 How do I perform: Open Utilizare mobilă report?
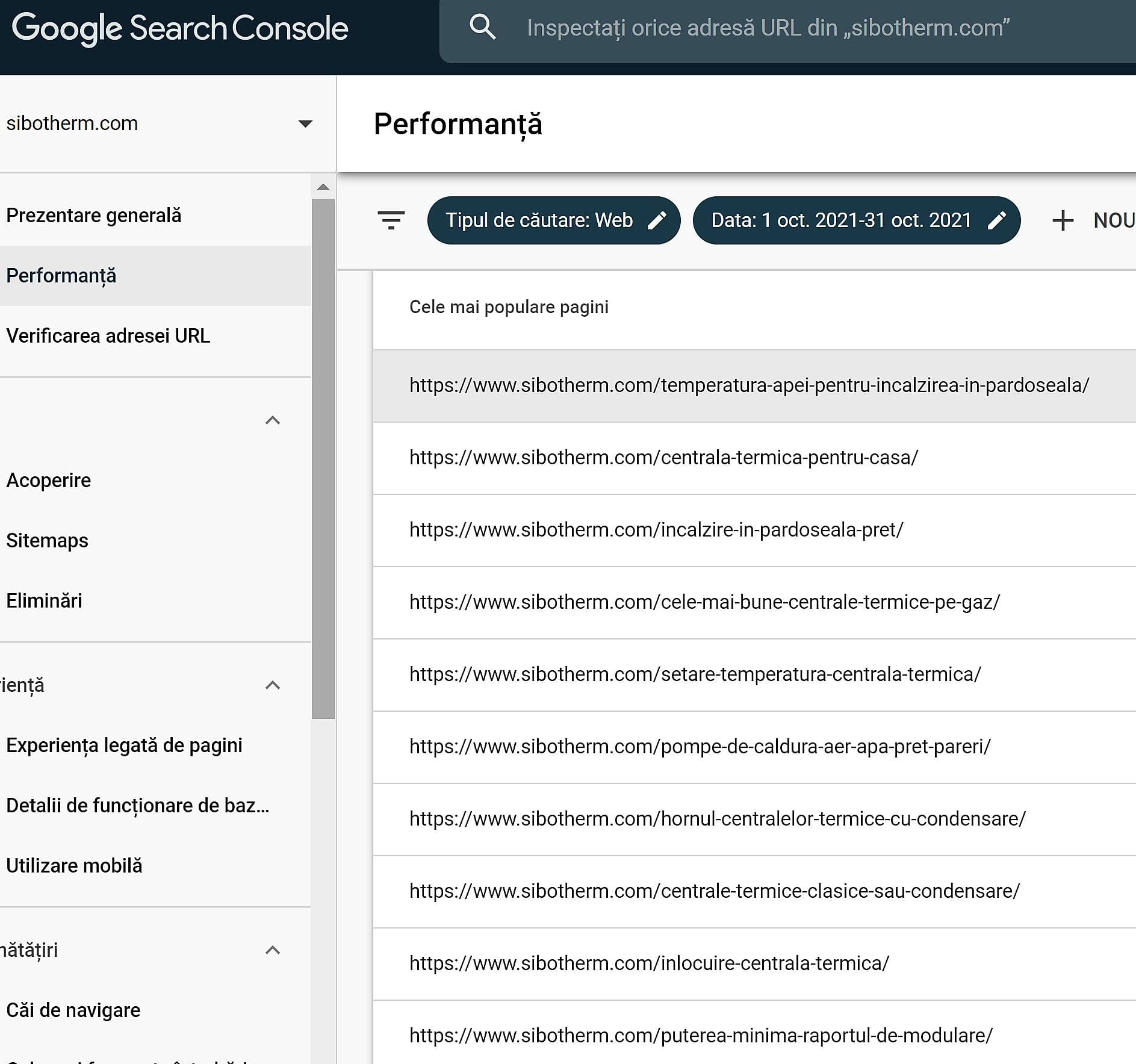pyautogui.click(x=155, y=866)
